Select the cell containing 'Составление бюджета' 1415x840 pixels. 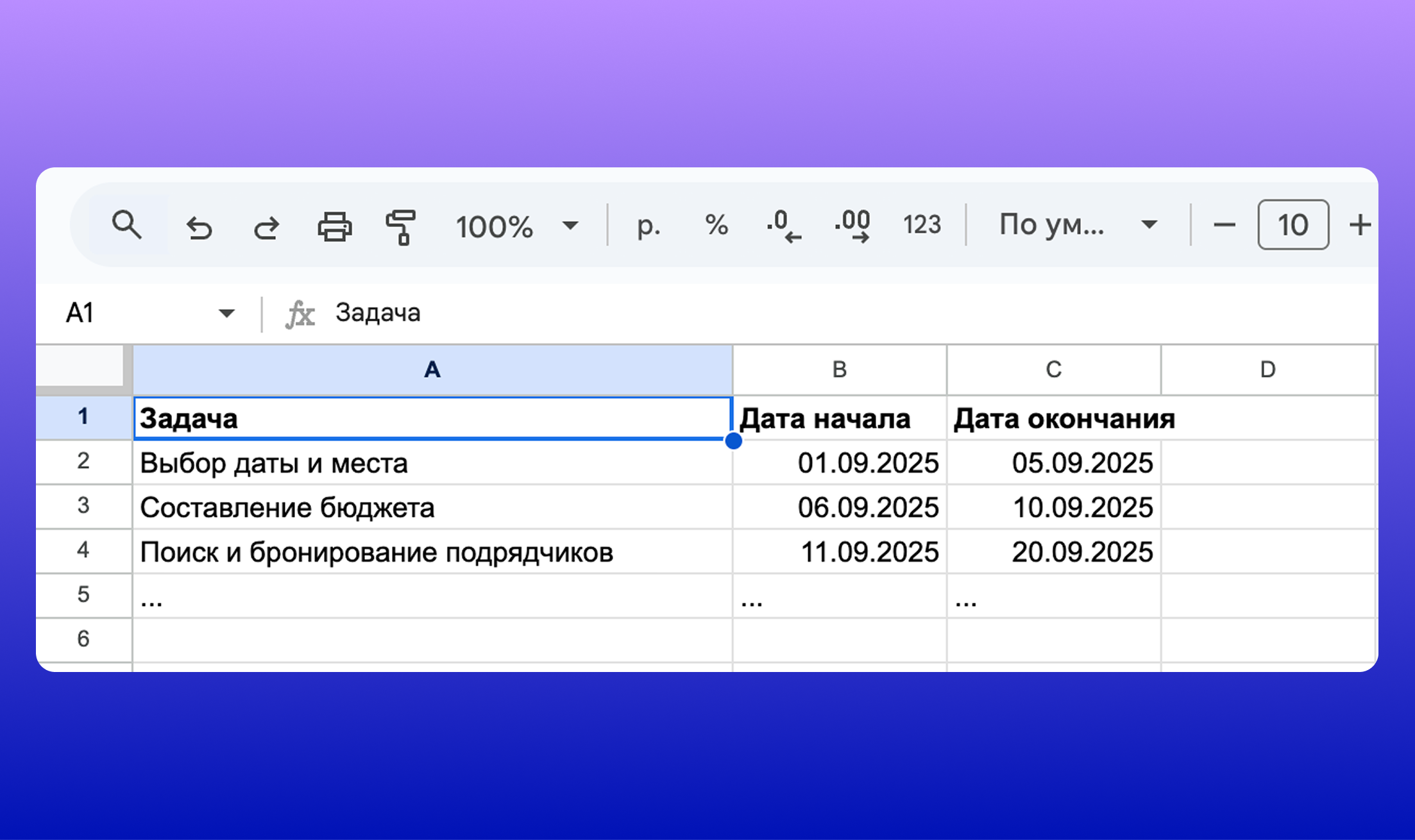point(287,507)
